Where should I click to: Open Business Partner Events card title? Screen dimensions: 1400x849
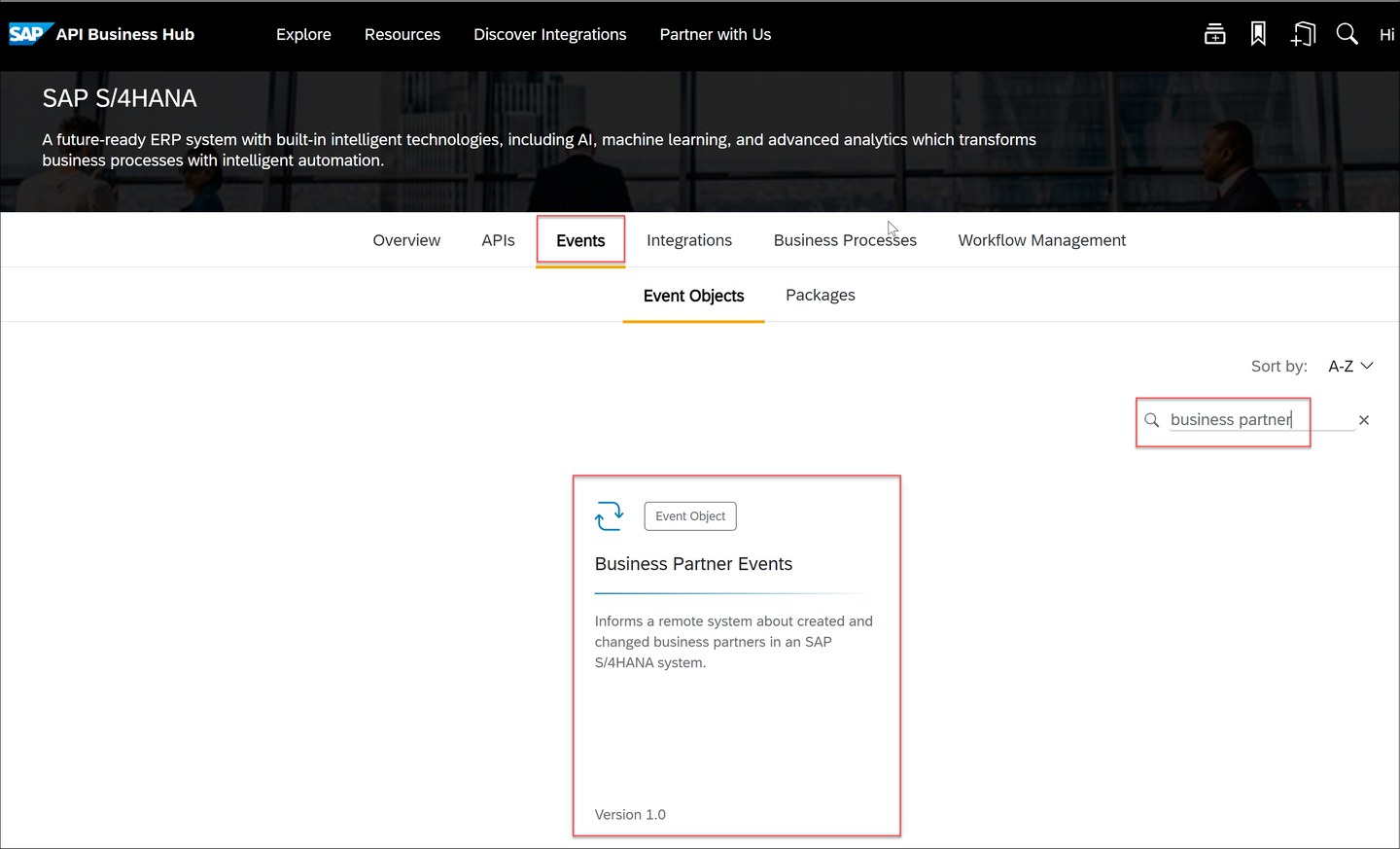pos(693,564)
